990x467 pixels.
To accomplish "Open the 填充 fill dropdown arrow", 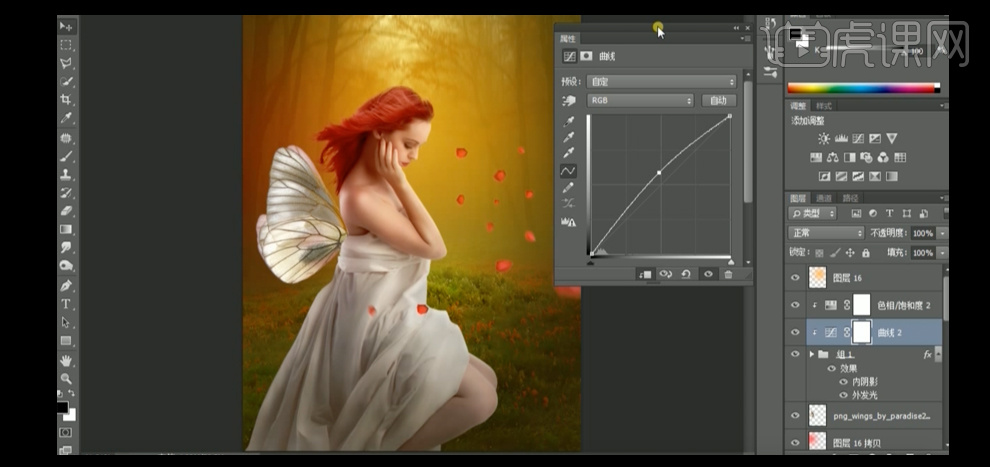I will click(943, 253).
